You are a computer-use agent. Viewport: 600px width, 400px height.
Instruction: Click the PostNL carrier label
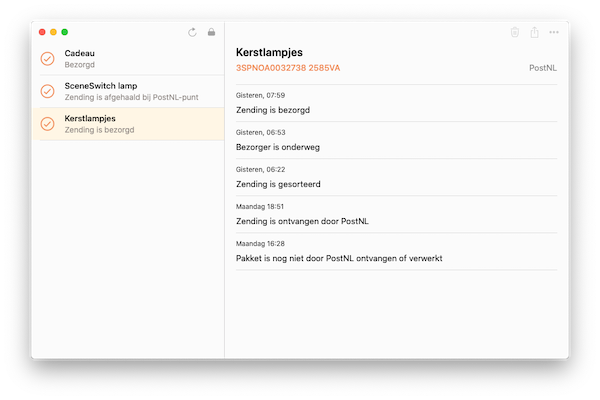coord(543,68)
